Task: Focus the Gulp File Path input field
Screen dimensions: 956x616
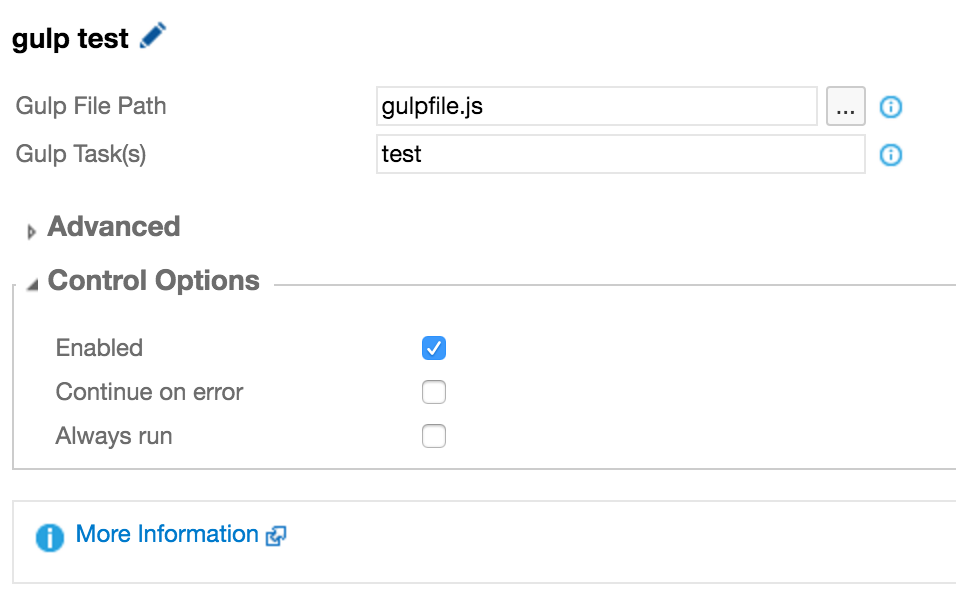Action: (x=596, y=106)
